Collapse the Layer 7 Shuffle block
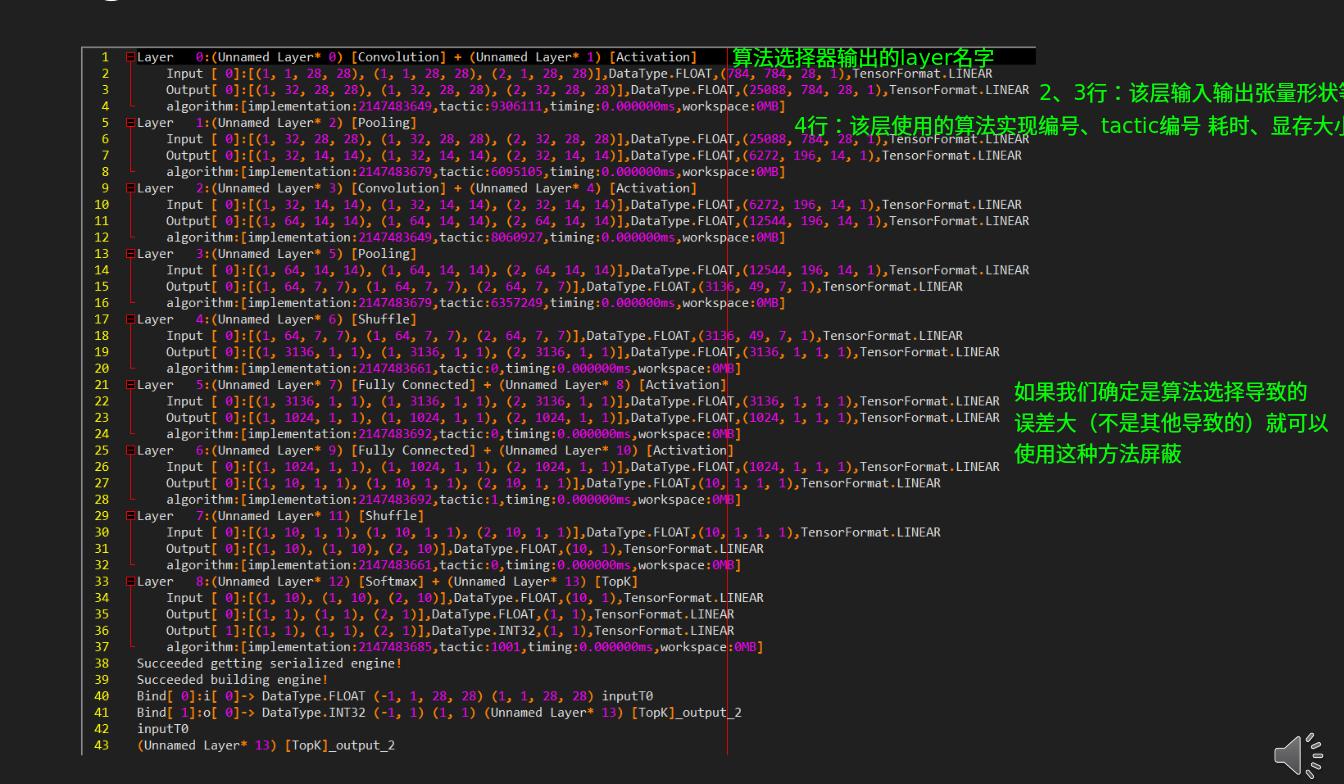The image size is (1344, 784). pos(130,516)
